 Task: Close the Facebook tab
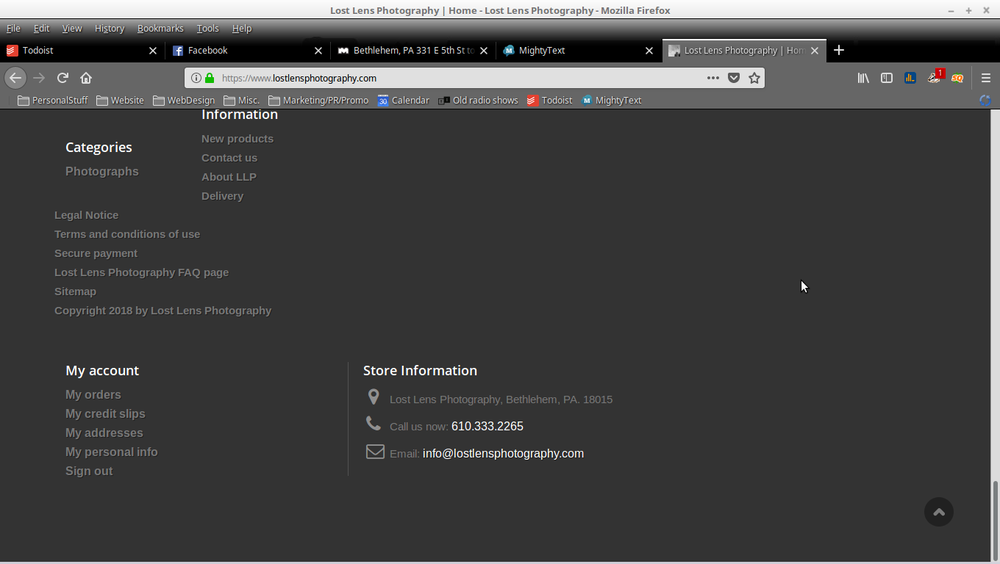coord(318,50)
